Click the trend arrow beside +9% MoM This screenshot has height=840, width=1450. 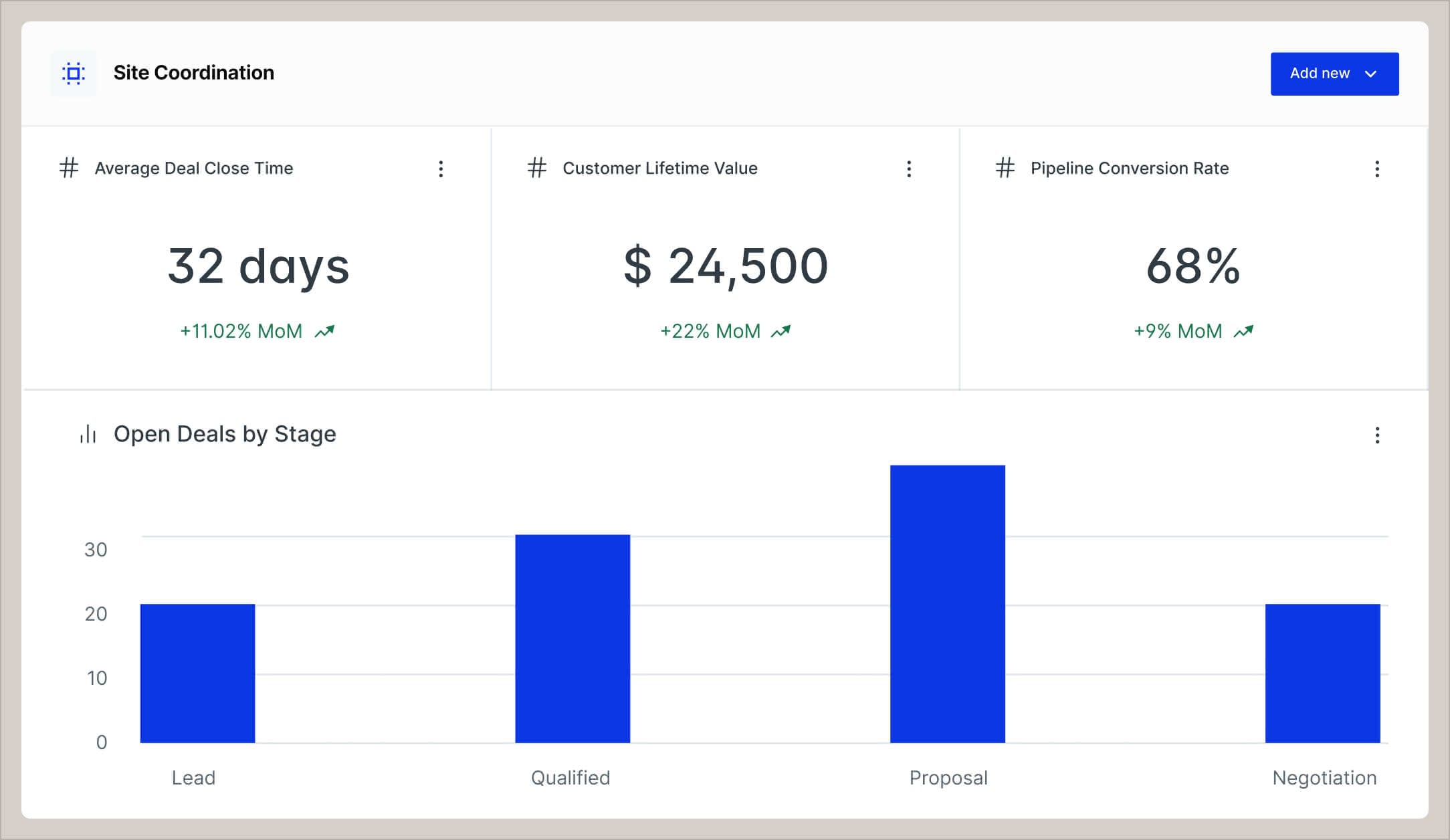pos(1243,330)
